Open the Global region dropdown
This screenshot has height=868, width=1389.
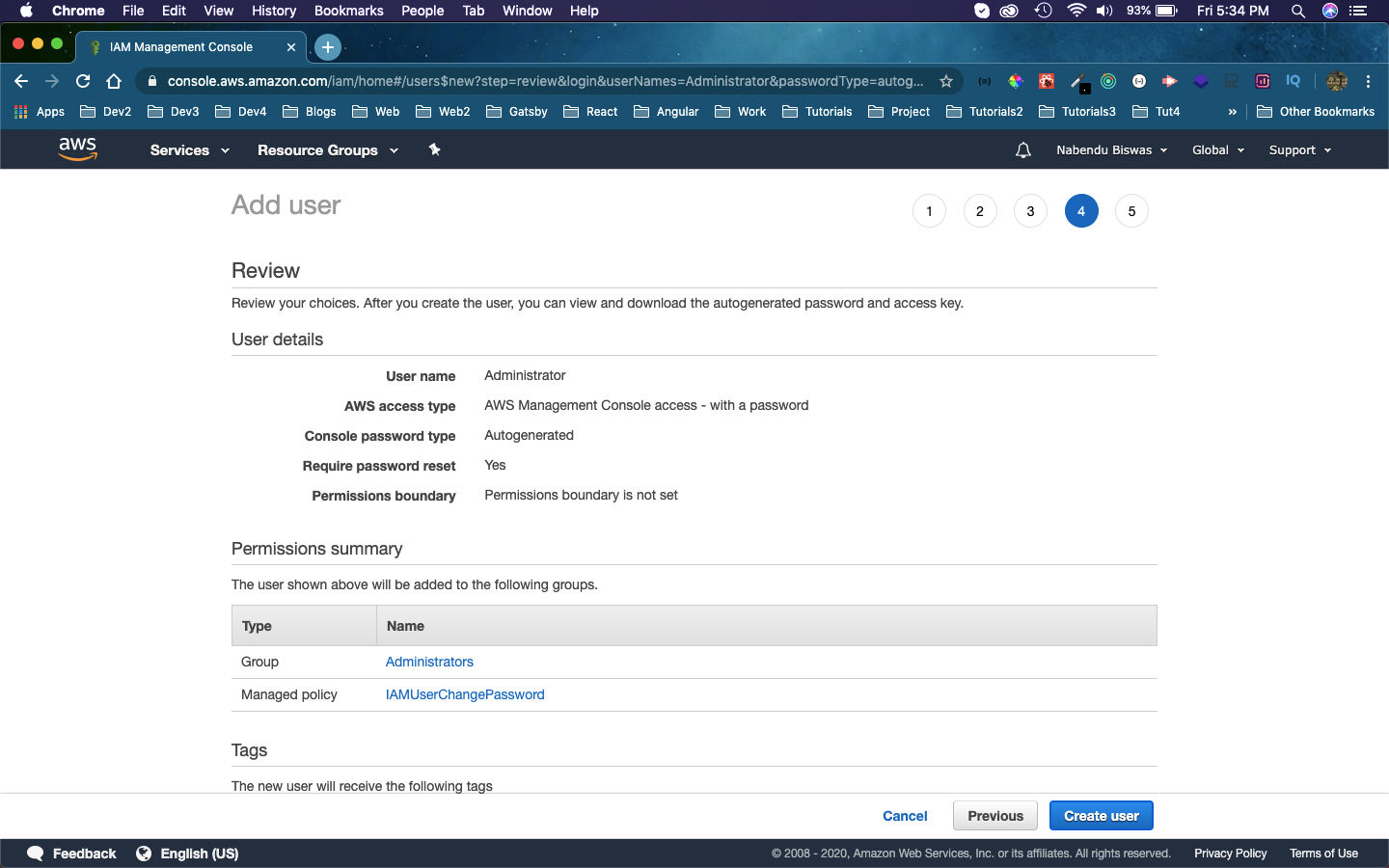1218,150
